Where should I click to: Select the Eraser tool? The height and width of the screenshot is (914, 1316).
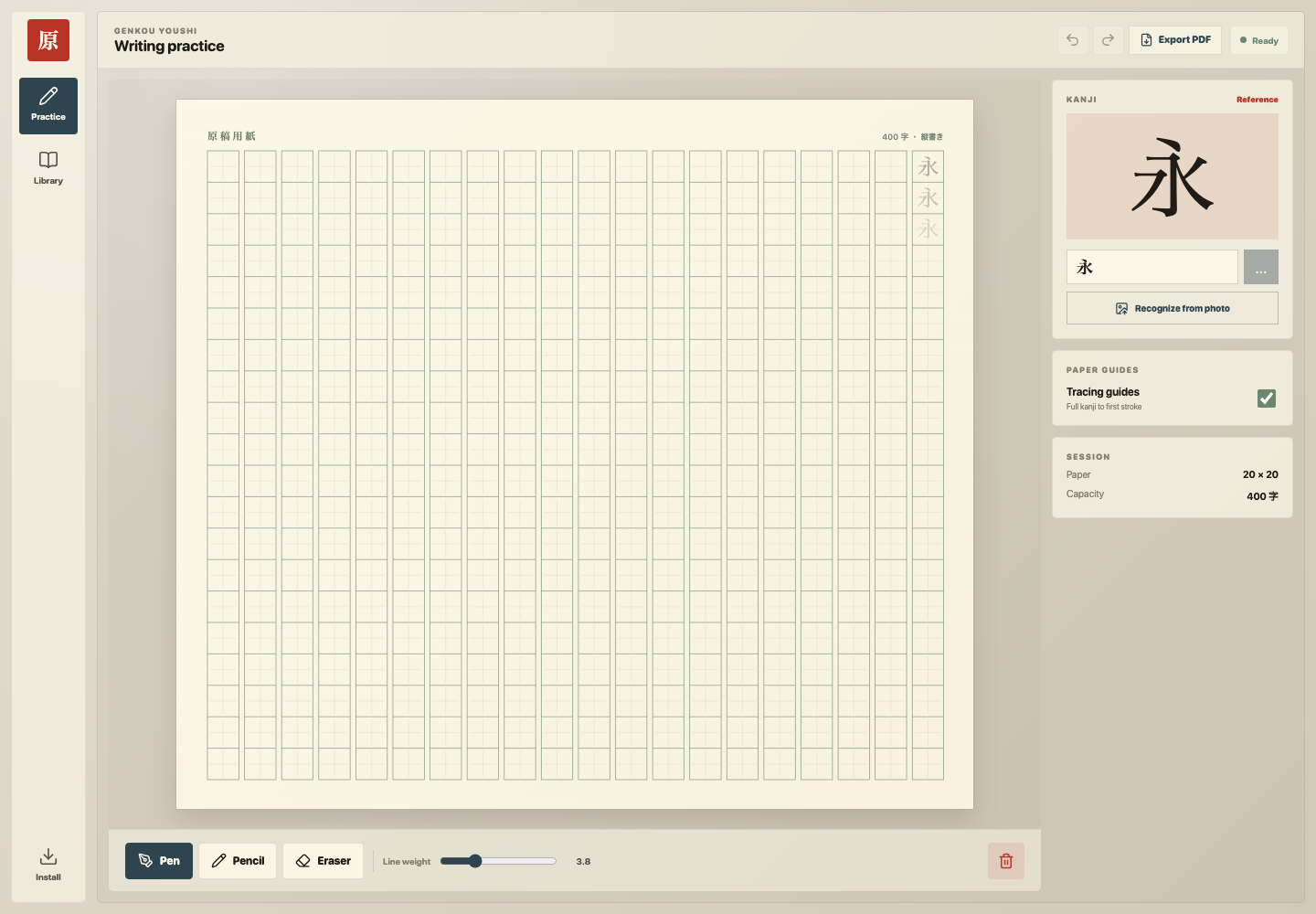tap(324, 861)
